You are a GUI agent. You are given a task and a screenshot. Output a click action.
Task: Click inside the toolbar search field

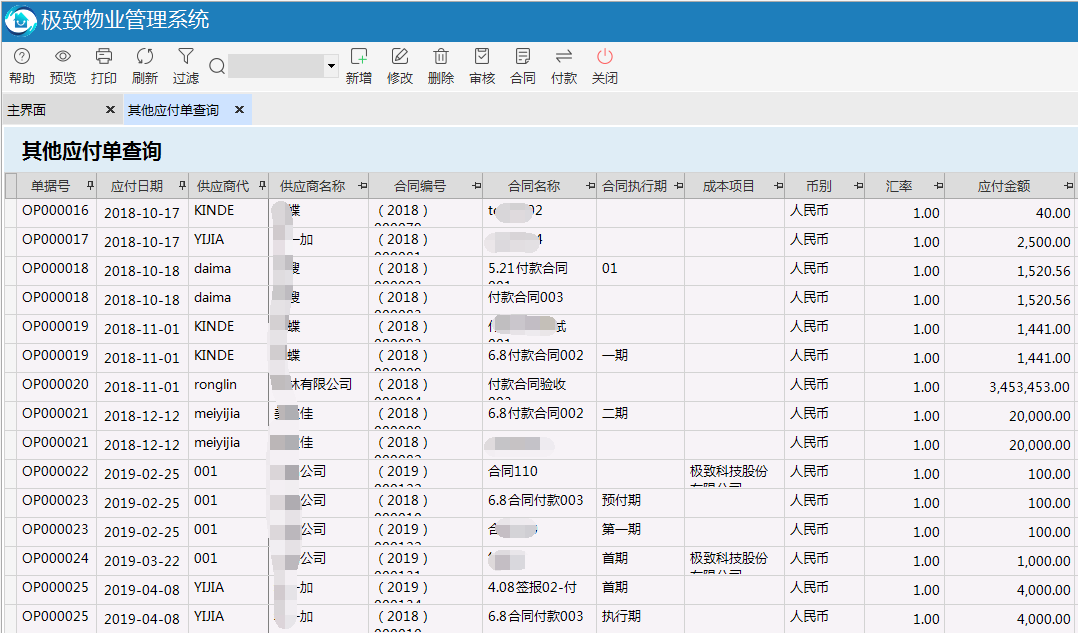276,66
